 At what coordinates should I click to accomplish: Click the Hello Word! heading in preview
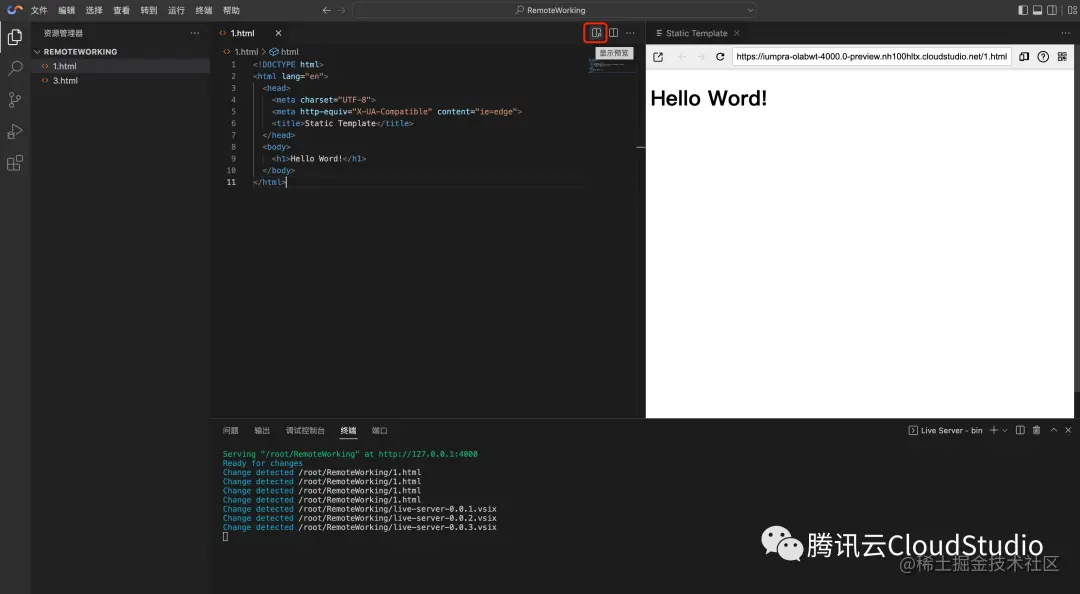(709, 99)
